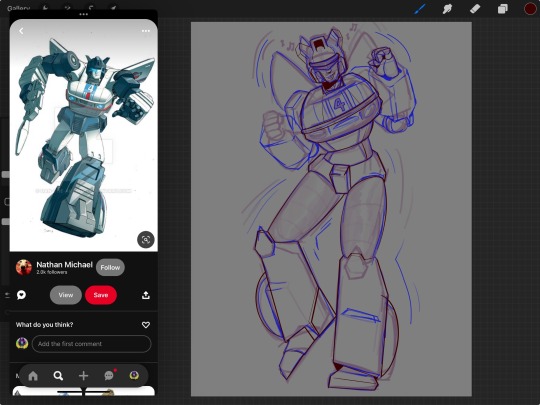The width and height of the screenshot is (540, 405).
Task: Tap the heart reaction icon
Action: click(x=146, y=325)
